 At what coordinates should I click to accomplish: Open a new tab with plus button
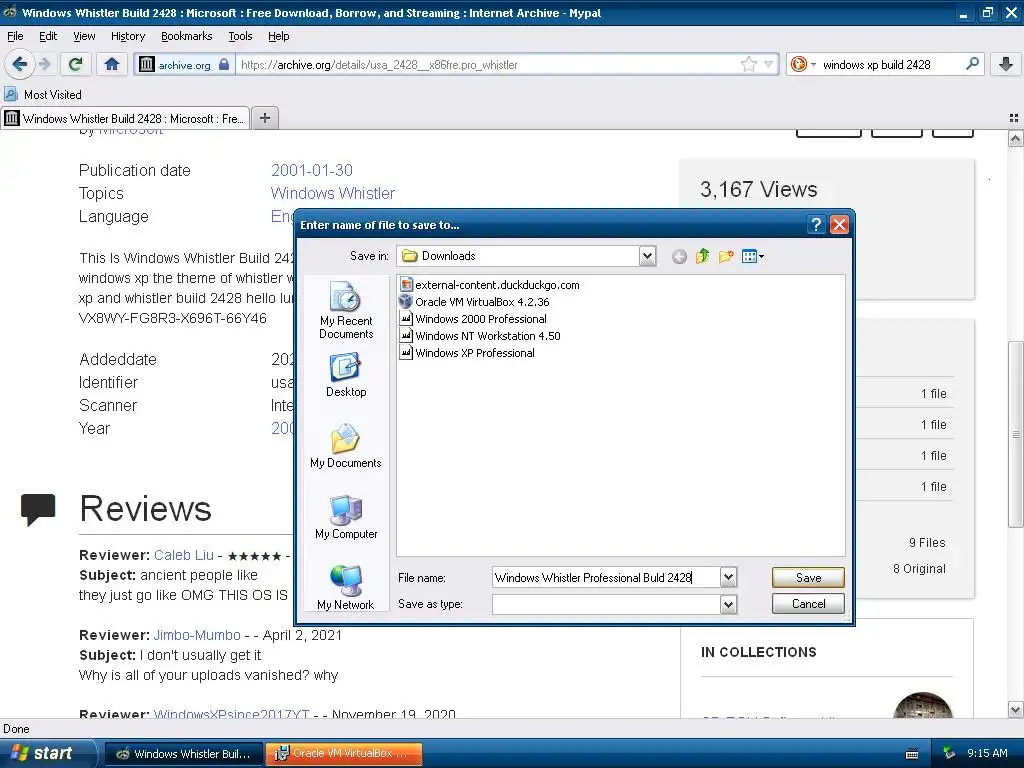264,118
